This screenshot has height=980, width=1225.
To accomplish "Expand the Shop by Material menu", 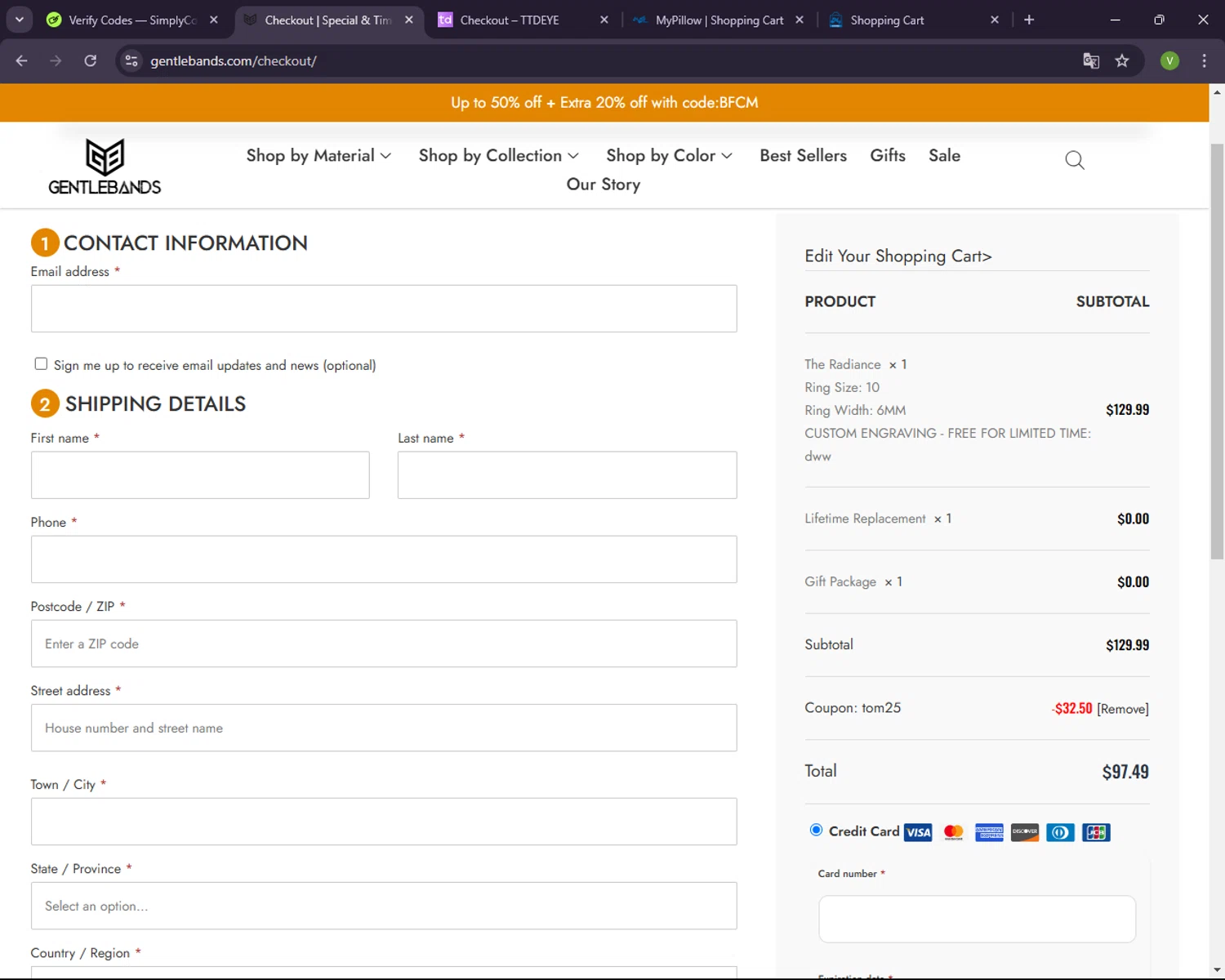I will point(318,155).
